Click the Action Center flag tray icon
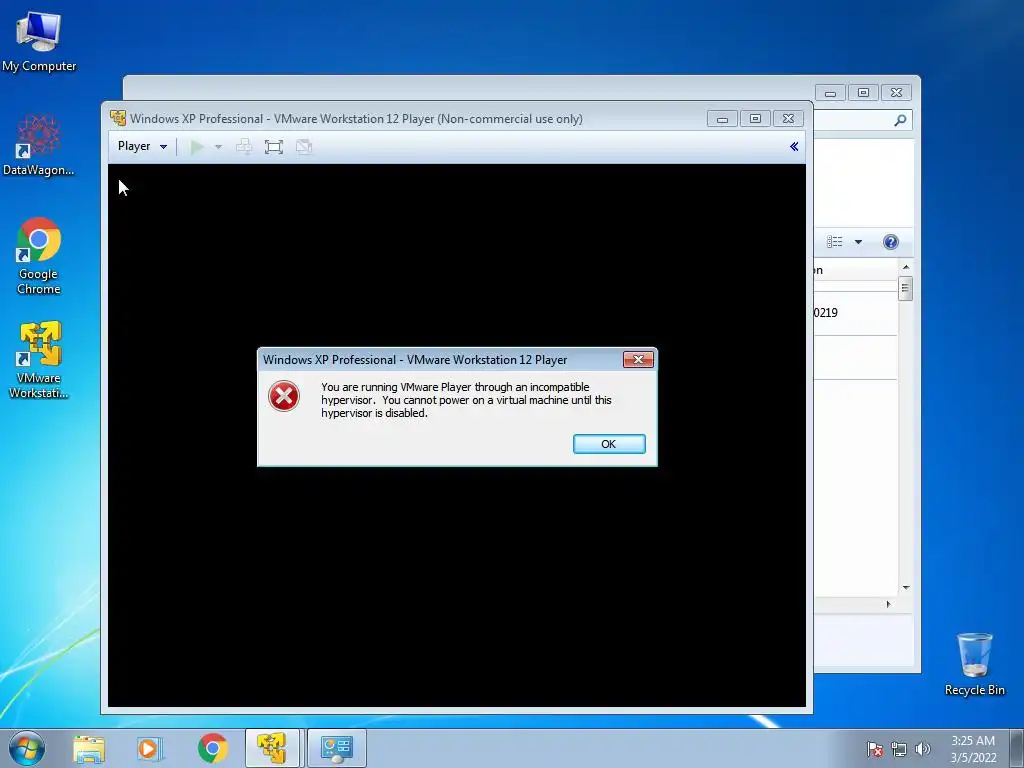This screenshot has width=1024, height=768. [875, 749]
